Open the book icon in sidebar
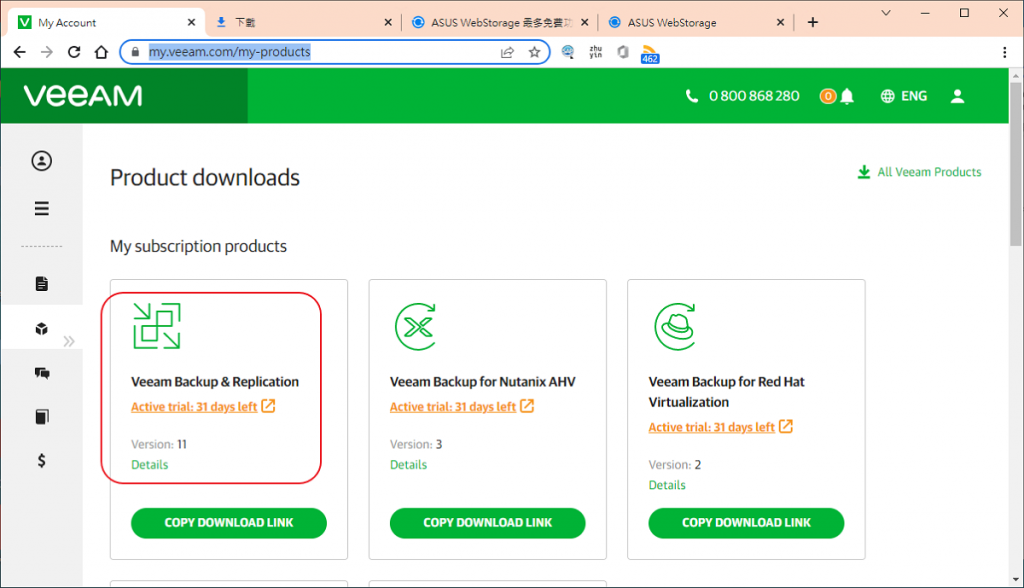This screenshot has height=588, width=1024. [42, 417]
